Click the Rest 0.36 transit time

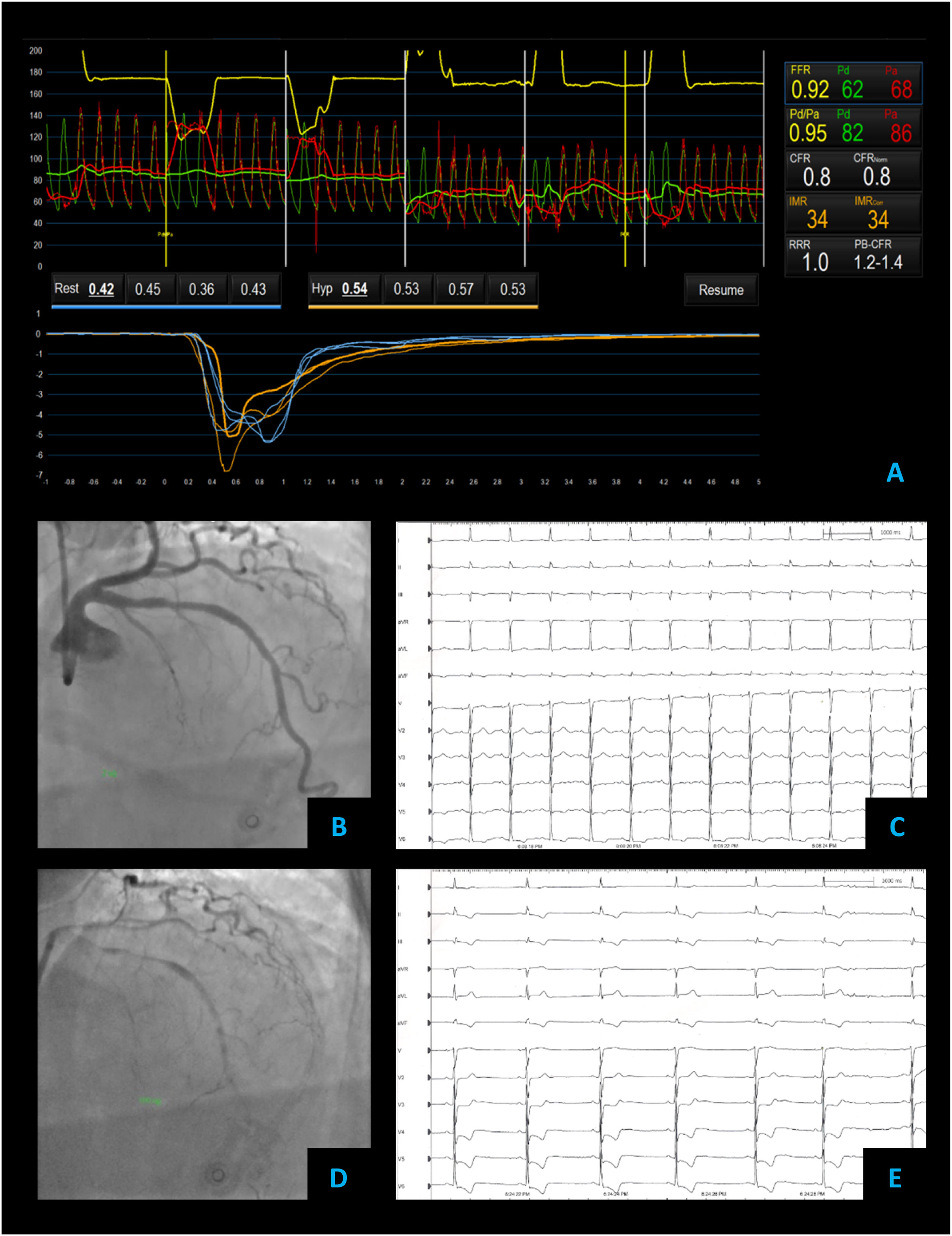click(x=202, y=289)
